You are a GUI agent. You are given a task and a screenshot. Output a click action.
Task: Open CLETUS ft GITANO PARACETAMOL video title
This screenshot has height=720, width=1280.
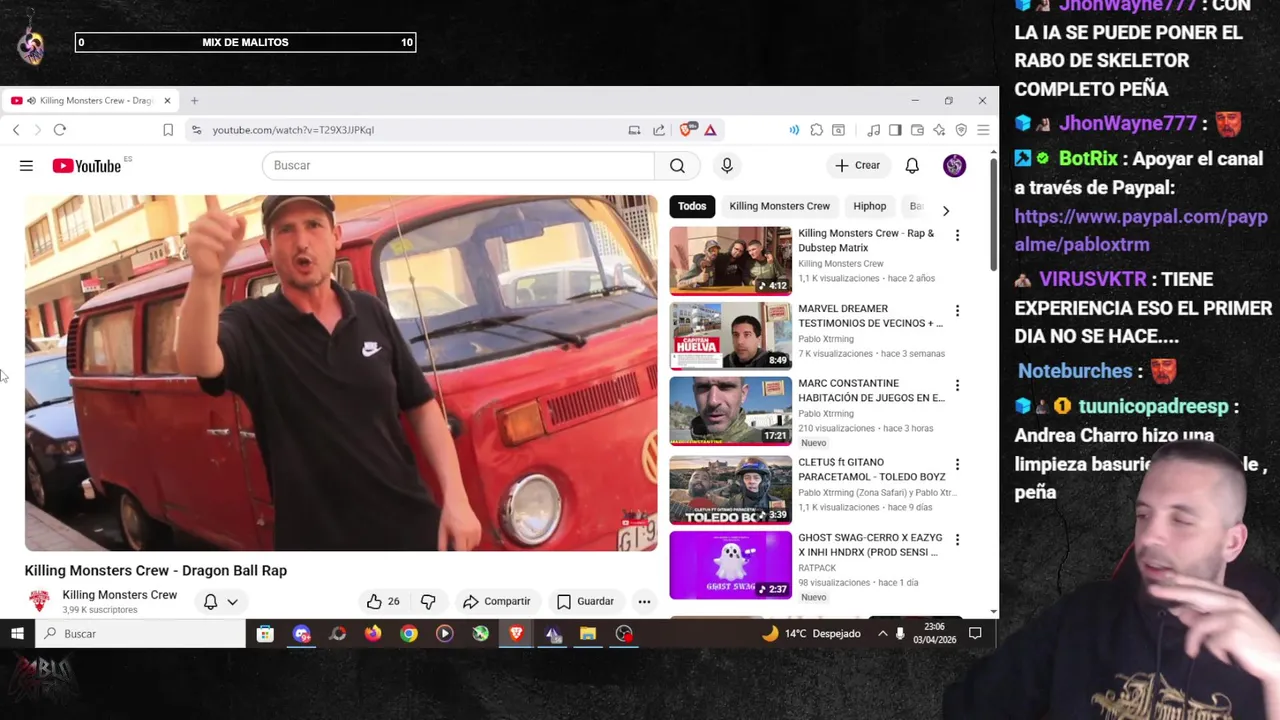coord(871,470)
